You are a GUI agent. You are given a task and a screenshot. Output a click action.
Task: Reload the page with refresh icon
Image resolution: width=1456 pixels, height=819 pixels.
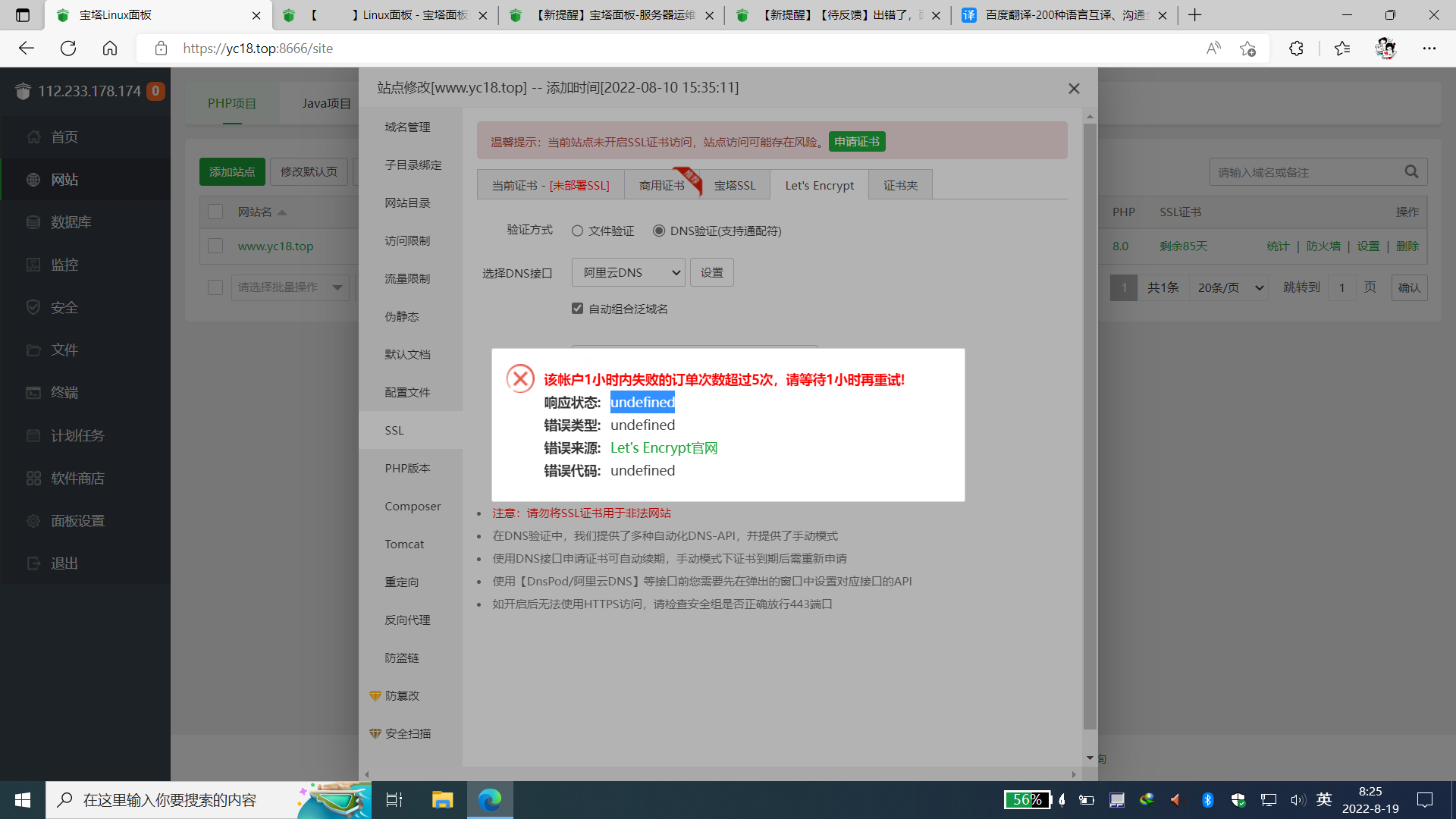[x=68, y=49]
